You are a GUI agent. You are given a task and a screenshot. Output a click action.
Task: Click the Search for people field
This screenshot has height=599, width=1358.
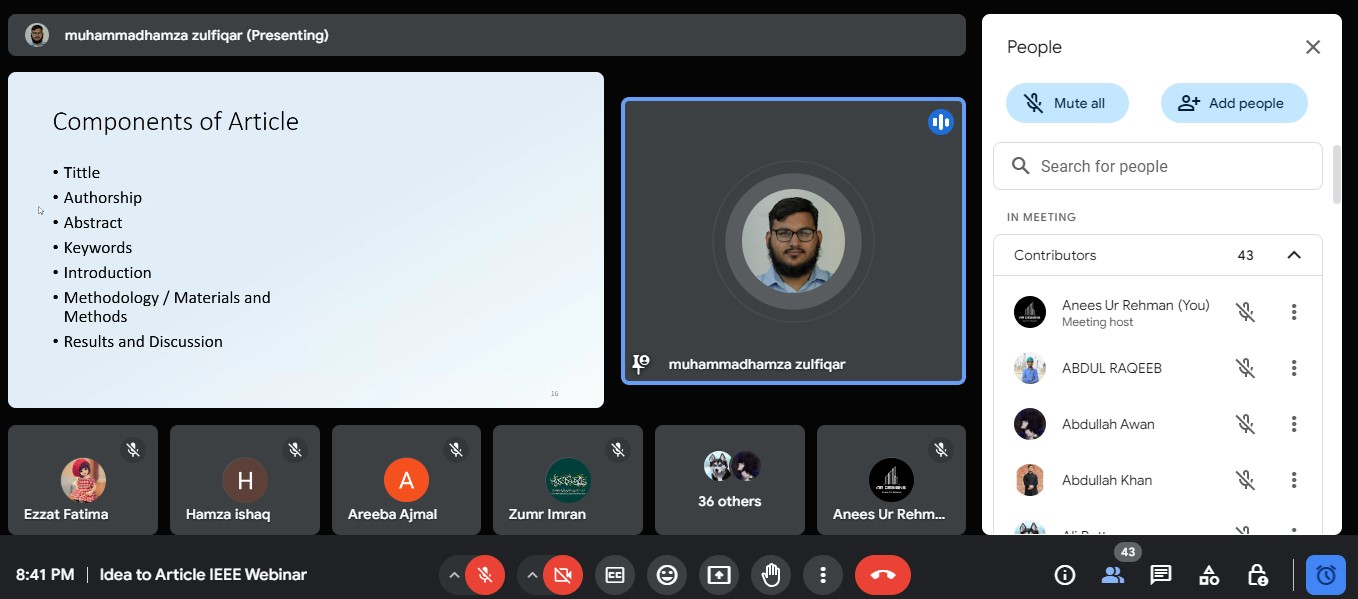pos(1157,166)
